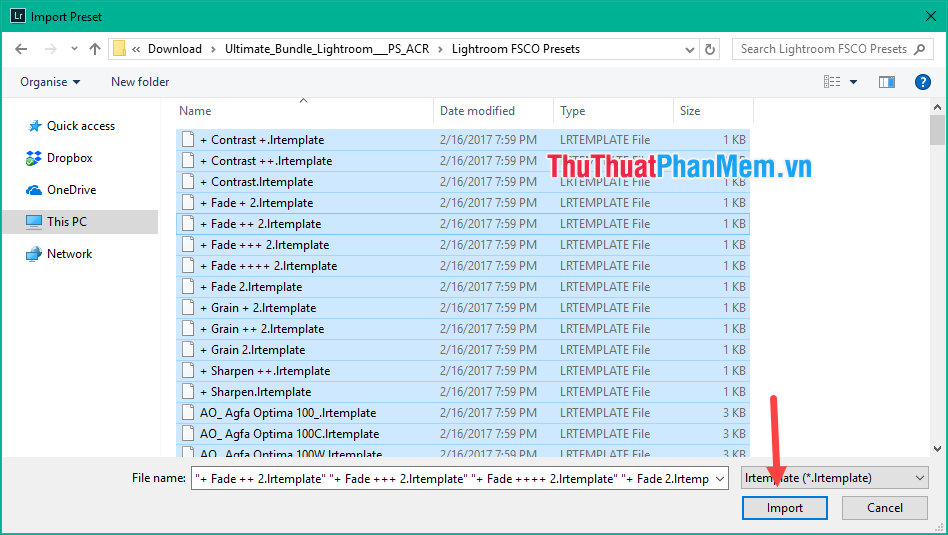Click the file list scrollbar thumb
The height and width of the screenshot is (535, 948).
pos(938,130)
